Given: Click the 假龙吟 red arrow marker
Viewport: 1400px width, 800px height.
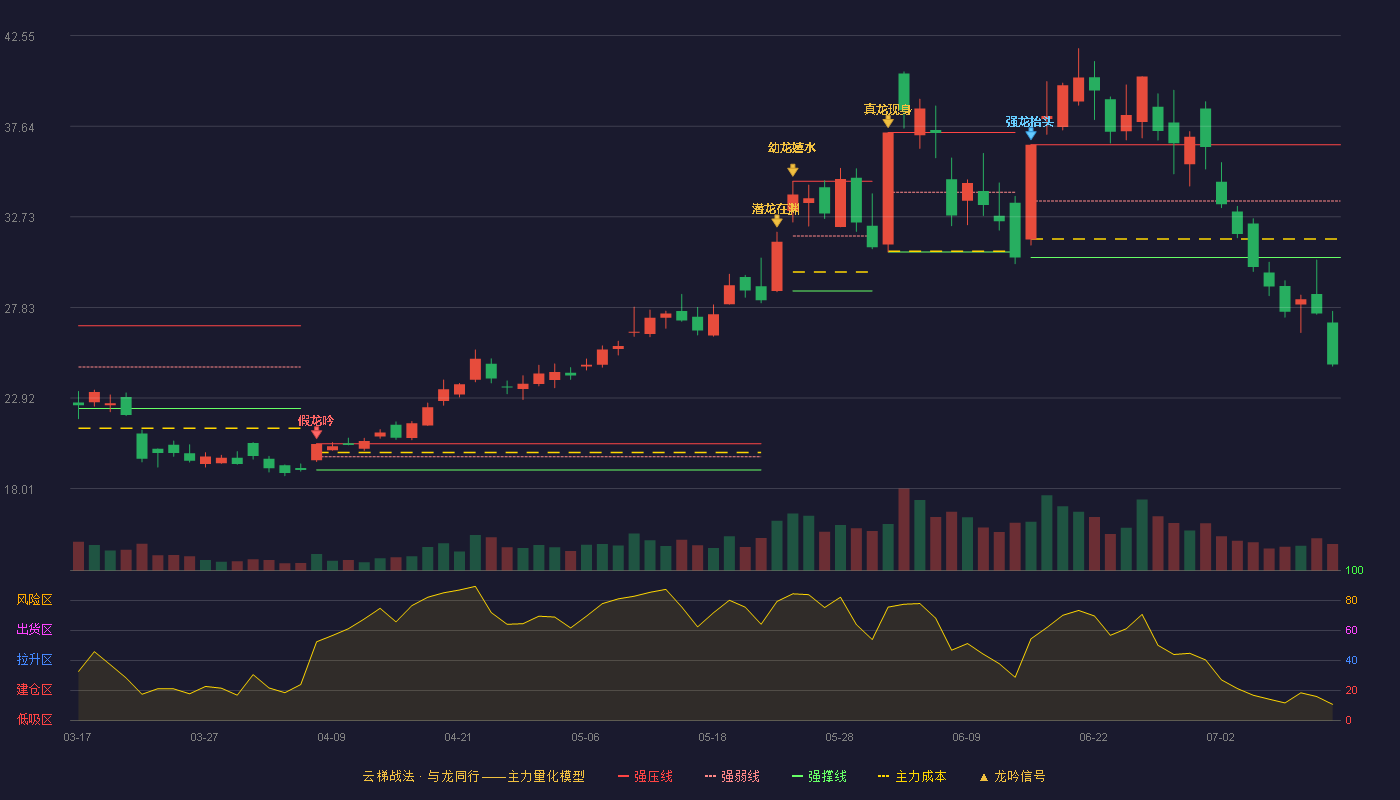Looking at the screenshot, I should (316, 433).
